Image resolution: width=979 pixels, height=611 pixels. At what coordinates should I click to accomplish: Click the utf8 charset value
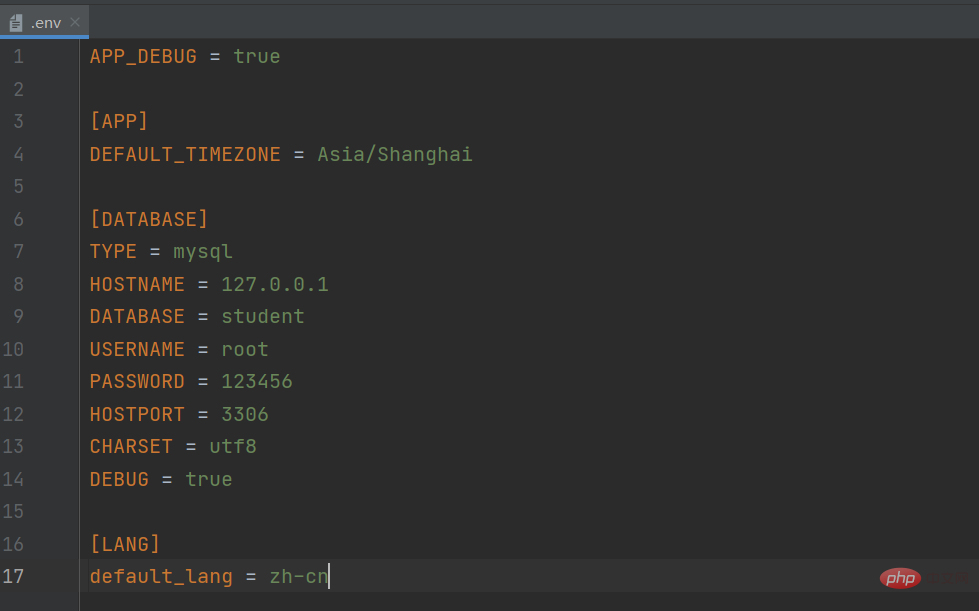233,446
